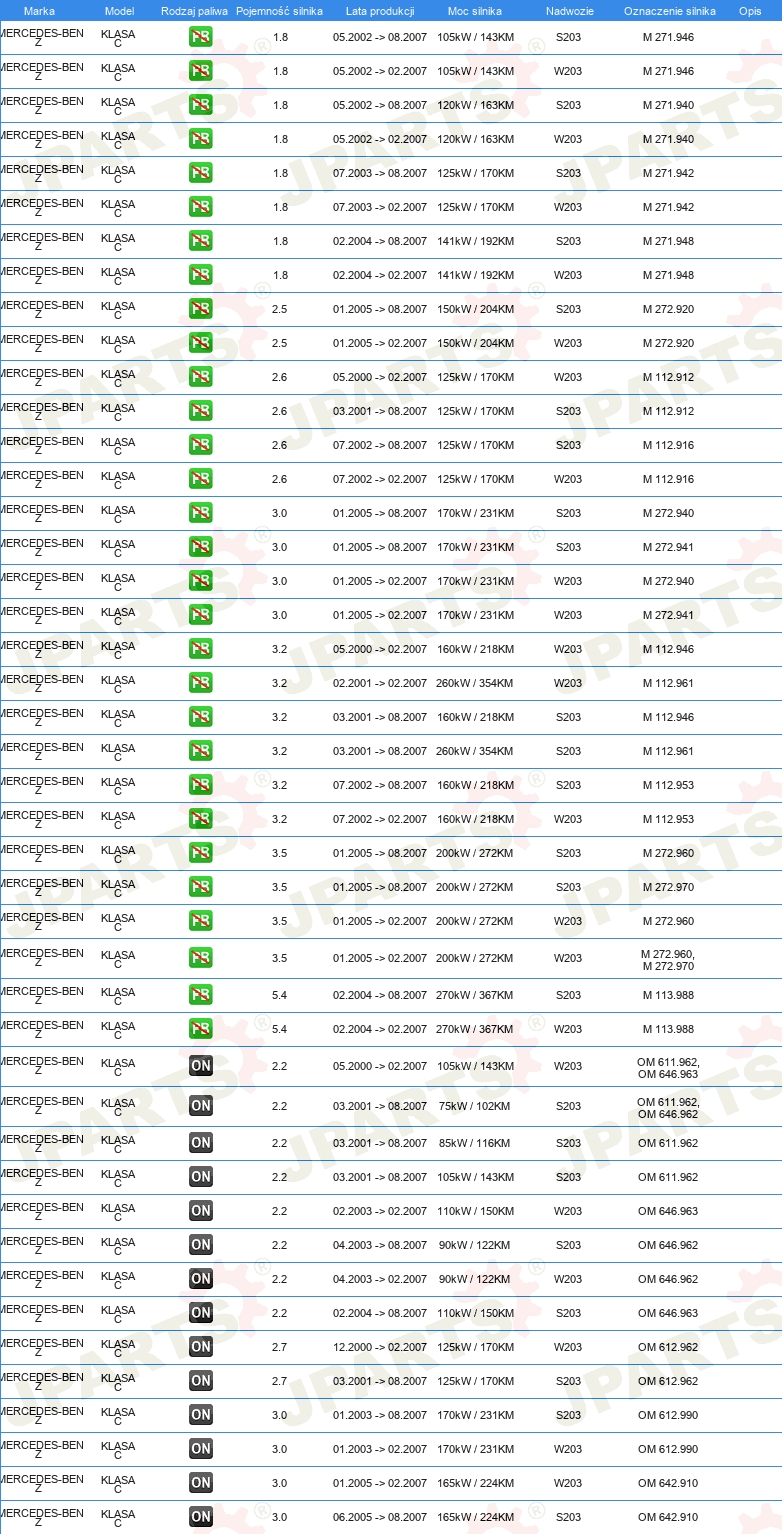Click the Rodzaj paliwa column header
The image size is (782, 1534).
click(194, 11)
